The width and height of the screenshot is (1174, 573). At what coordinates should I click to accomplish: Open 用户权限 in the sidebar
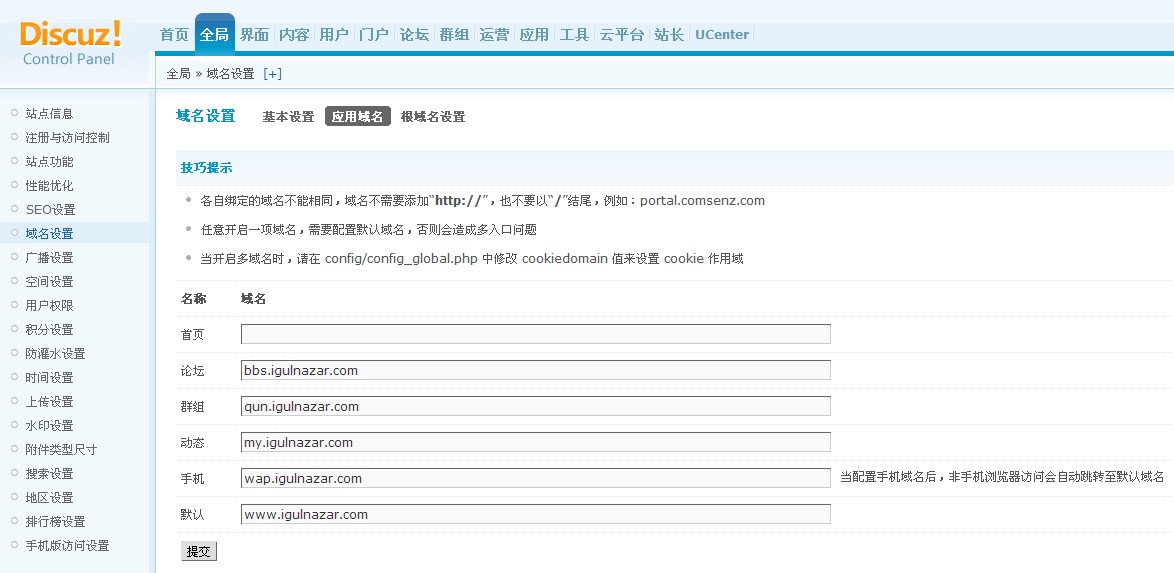49,306
